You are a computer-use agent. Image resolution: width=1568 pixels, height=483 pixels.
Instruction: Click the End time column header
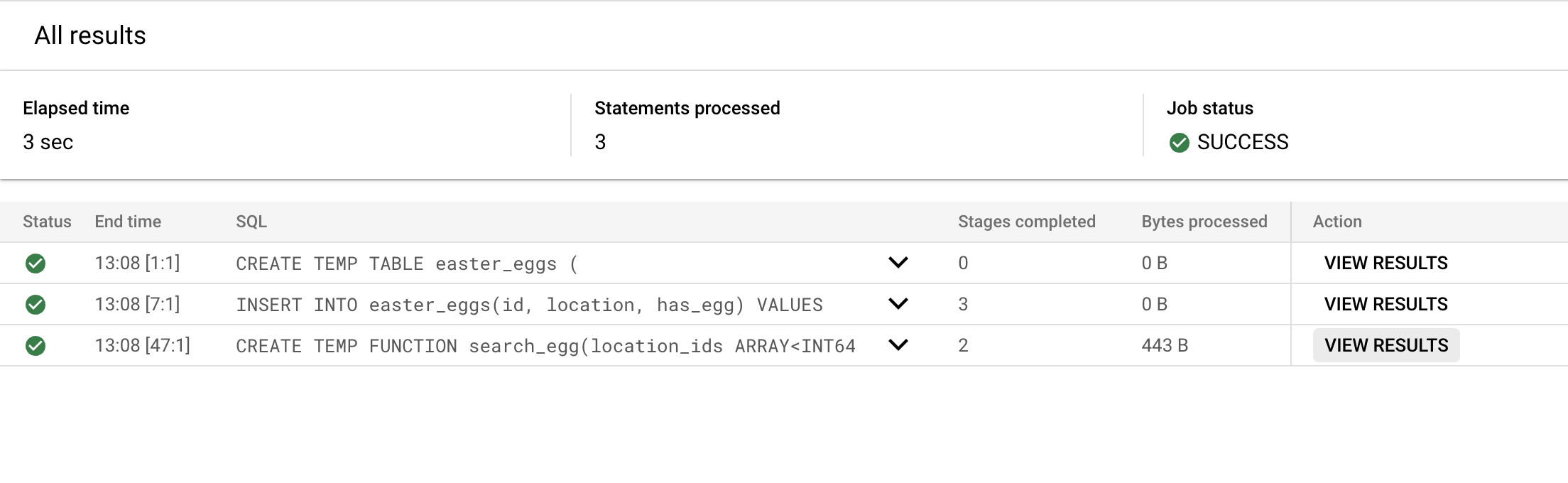[128, 222]
